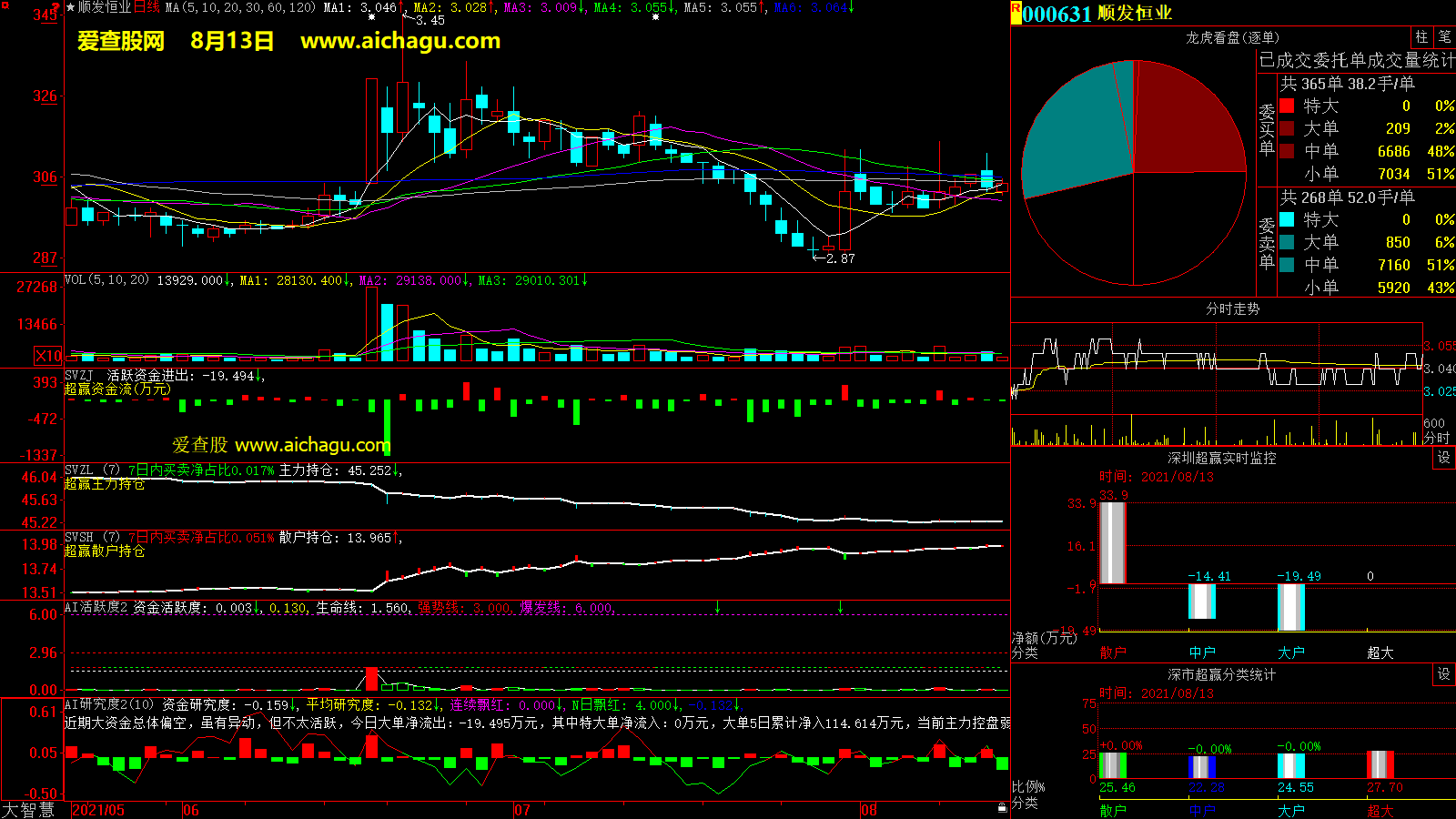Viewport: 1456px width, 819px height.
Task: Click the 柱 button in 龙虎看盘 panel
Action: coord(1421,37)
